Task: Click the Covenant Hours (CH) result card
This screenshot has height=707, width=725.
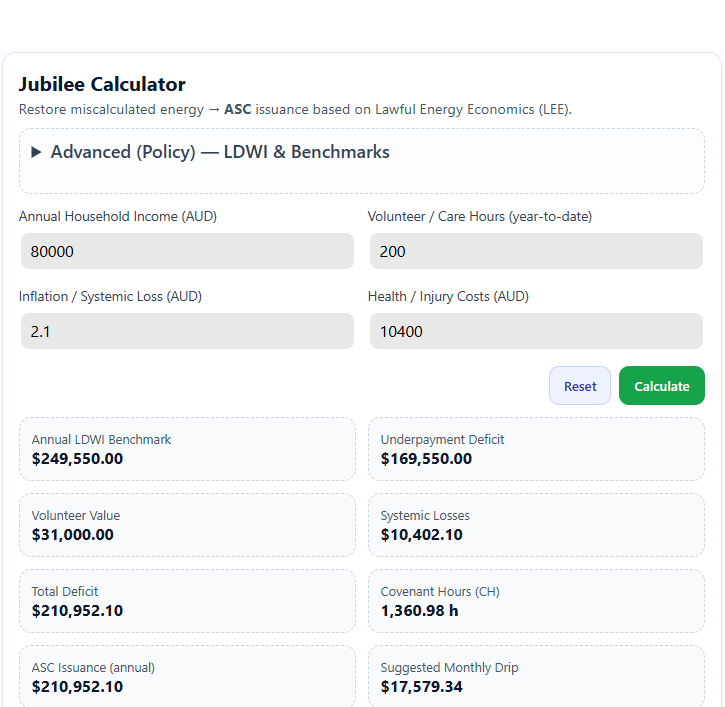Action: 536,601
